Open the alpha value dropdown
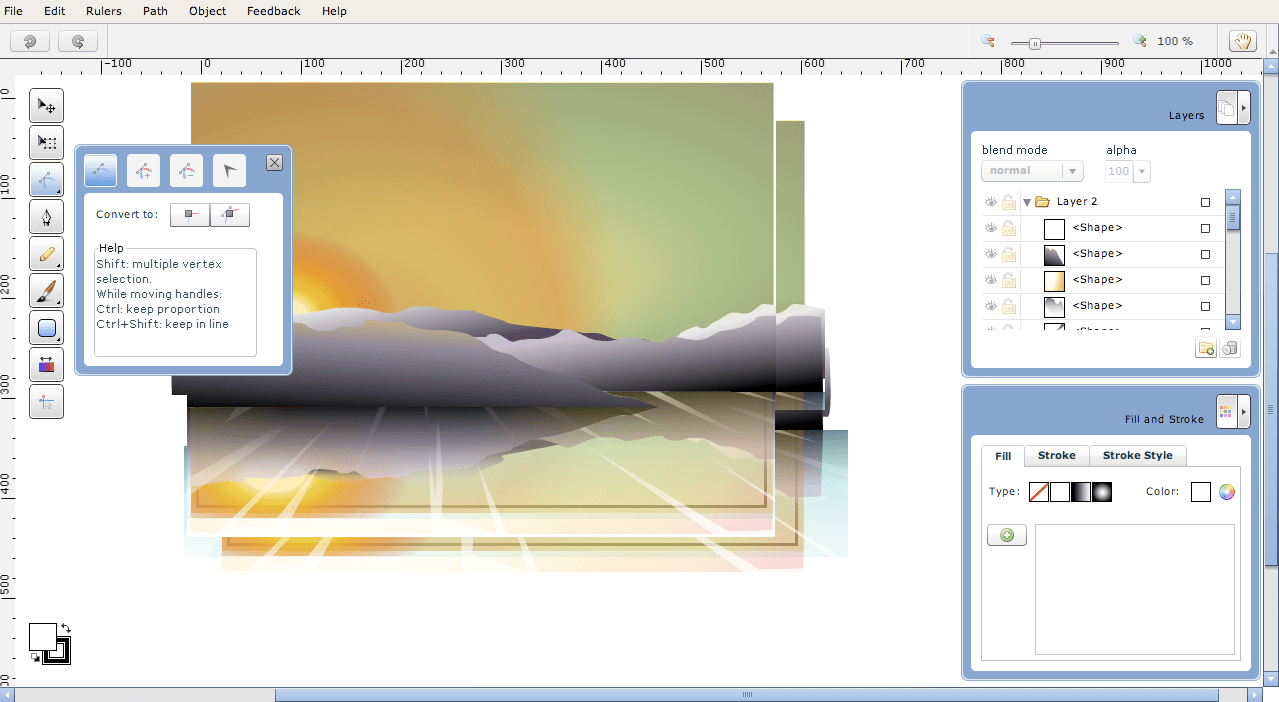Image resolution: width=1279 pixels, height=702 pixels. click(x=1140, y=171)
